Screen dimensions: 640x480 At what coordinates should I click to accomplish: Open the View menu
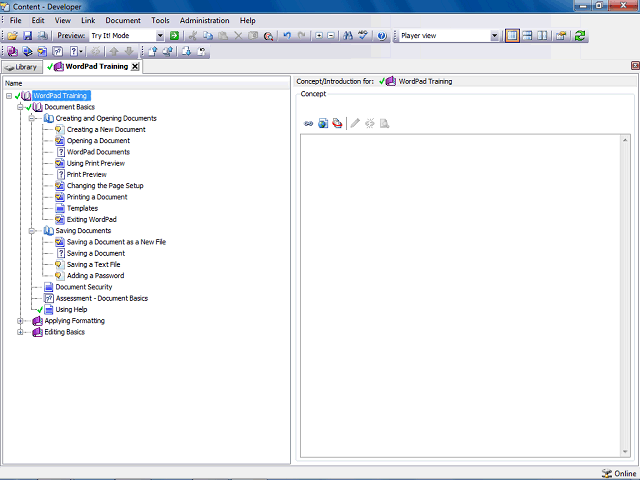[63, 20]
